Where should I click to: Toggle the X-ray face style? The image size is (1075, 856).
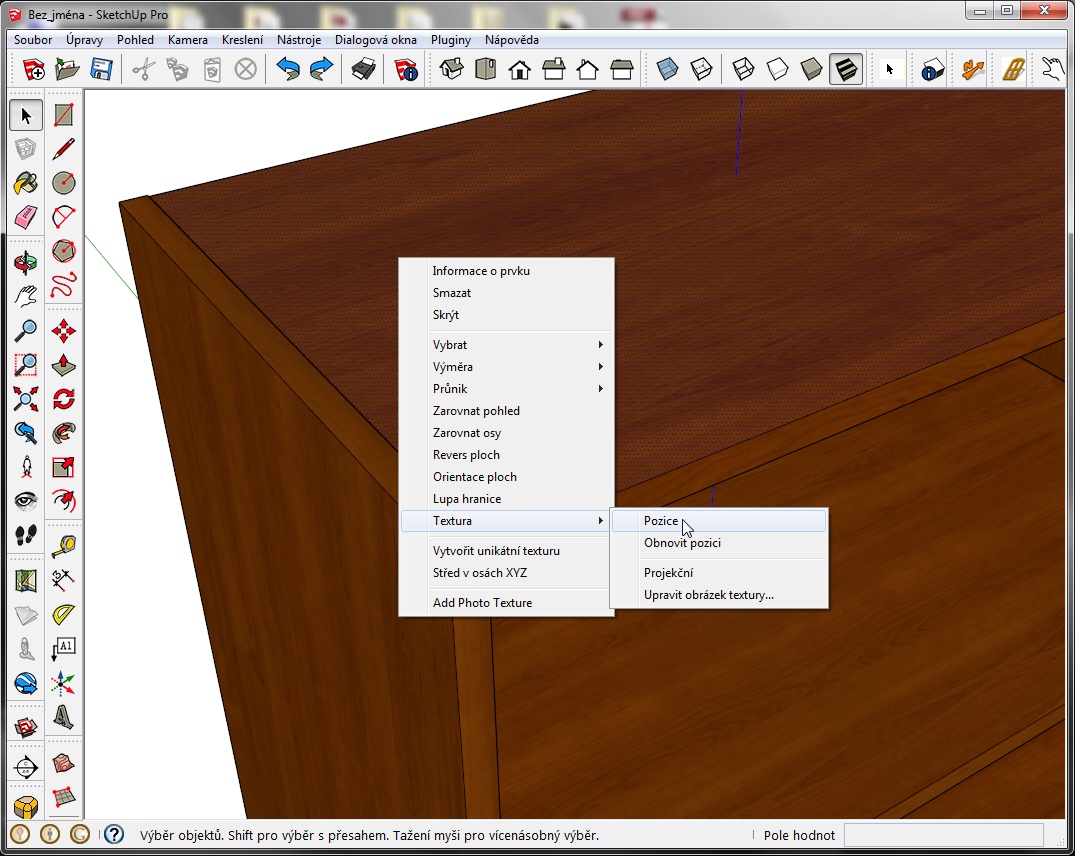pos(667,69)
